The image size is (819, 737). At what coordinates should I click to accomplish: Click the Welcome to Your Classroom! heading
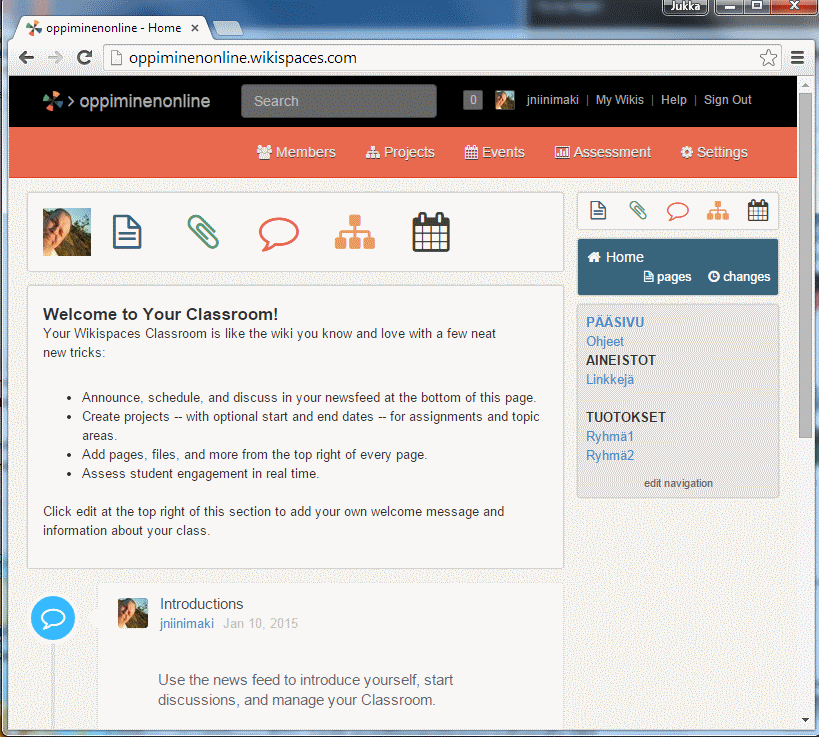(160, 314)
